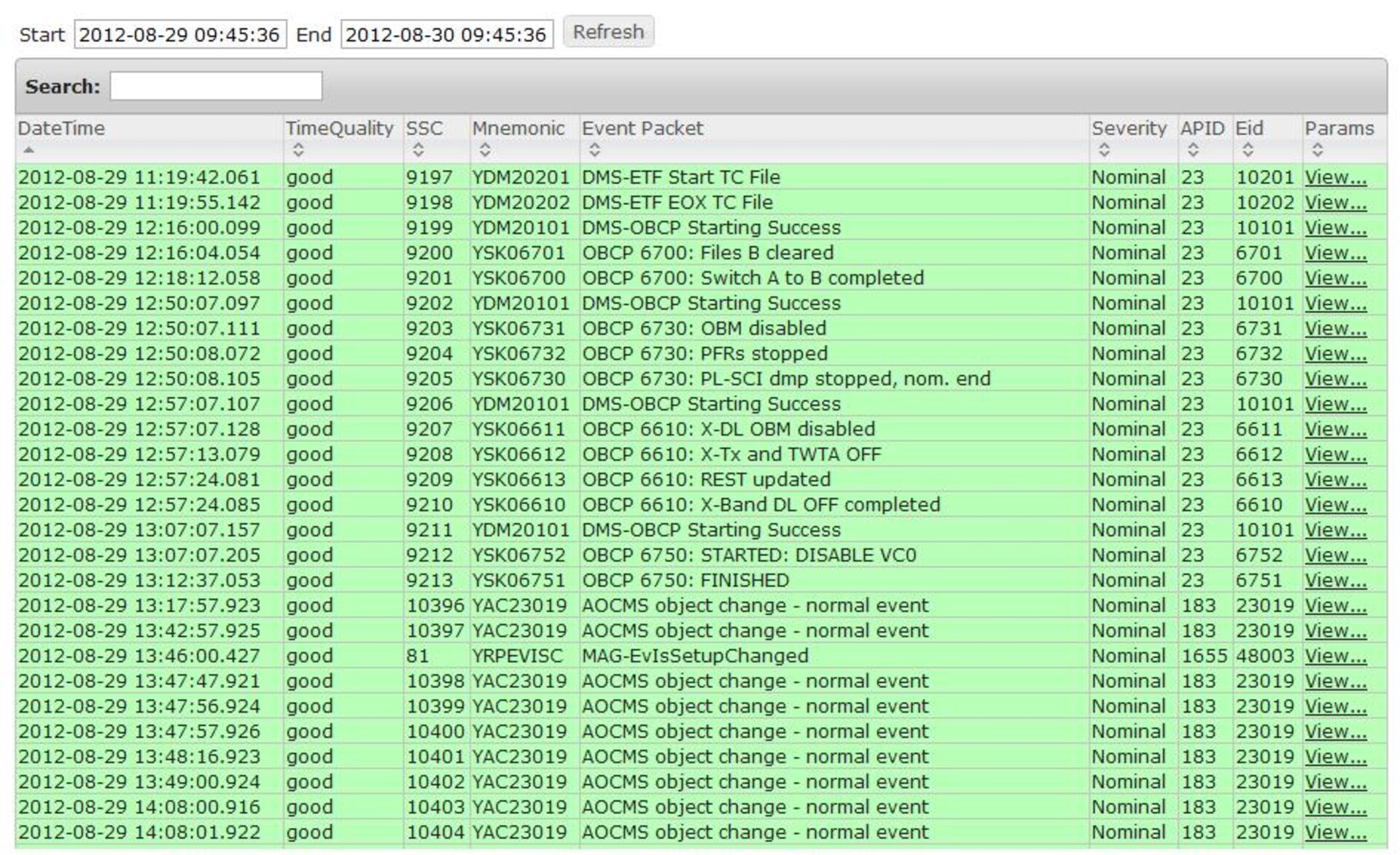Click the SSC value 9210
The height and width of the screenshot is (855, 1400).
coord(429,504)
